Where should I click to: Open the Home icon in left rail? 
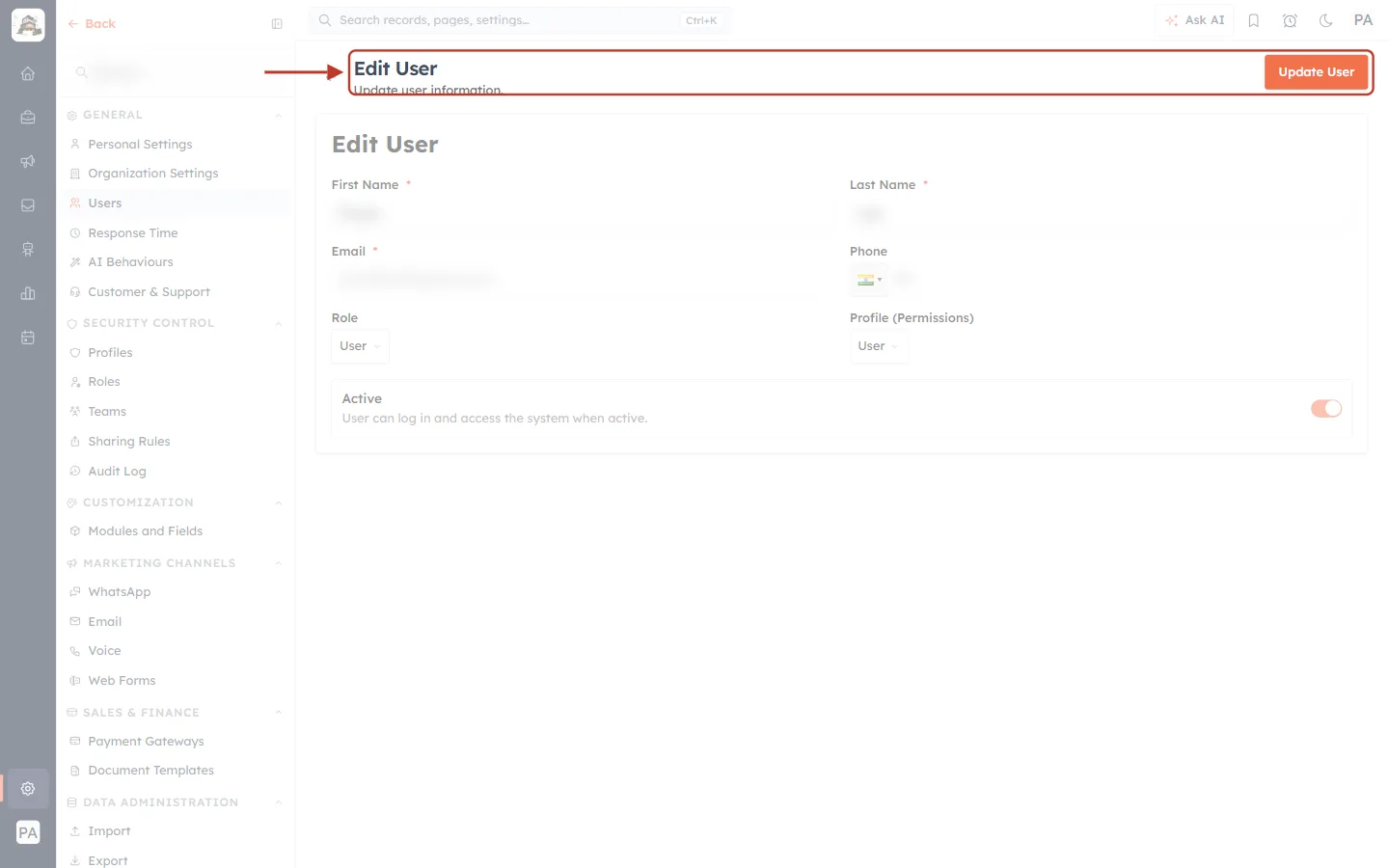(28, 73)
